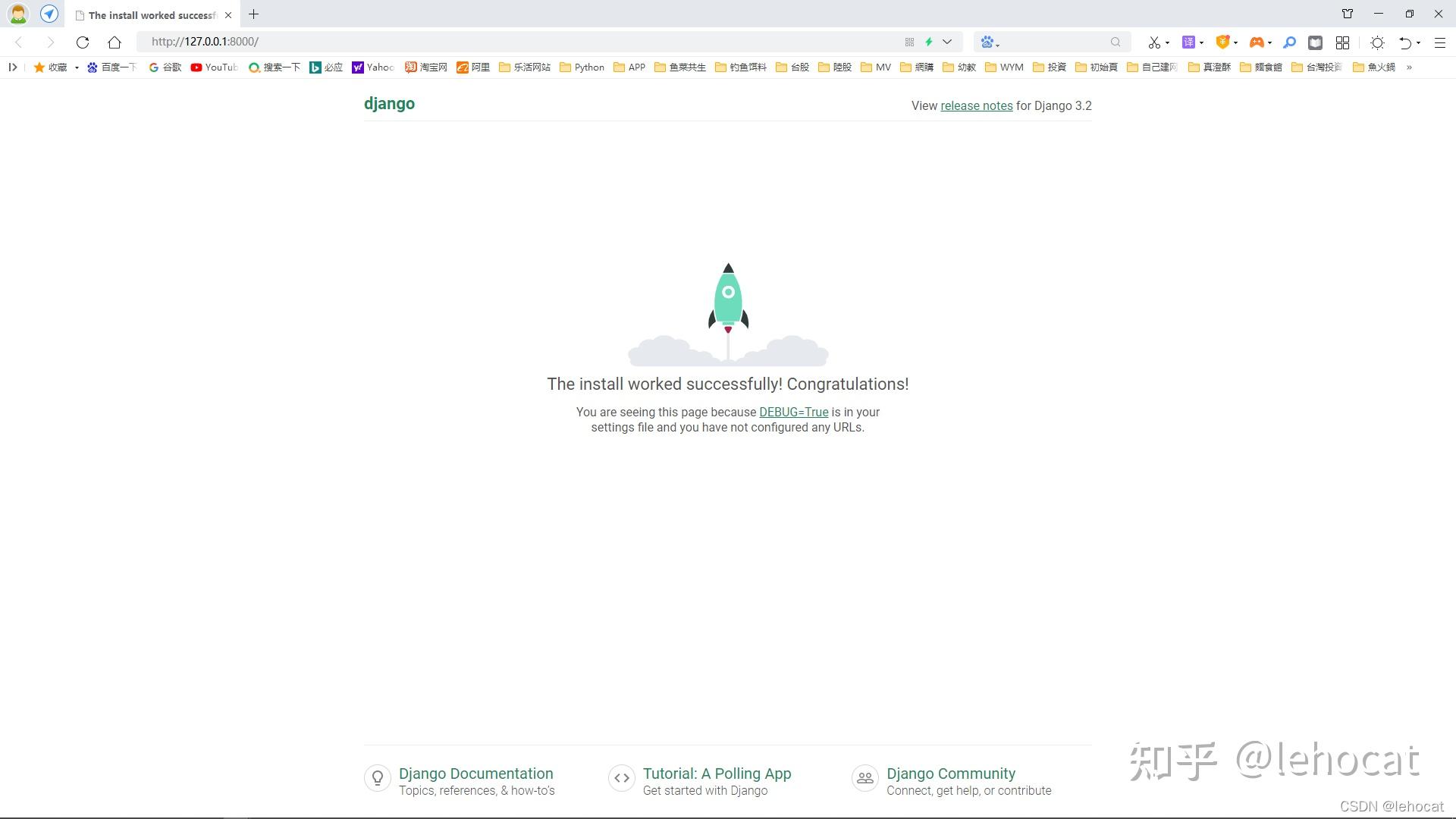The height and width of the screenshot is (819, 1456).
Task: Click the home page button
Action: tap(115, 42)
